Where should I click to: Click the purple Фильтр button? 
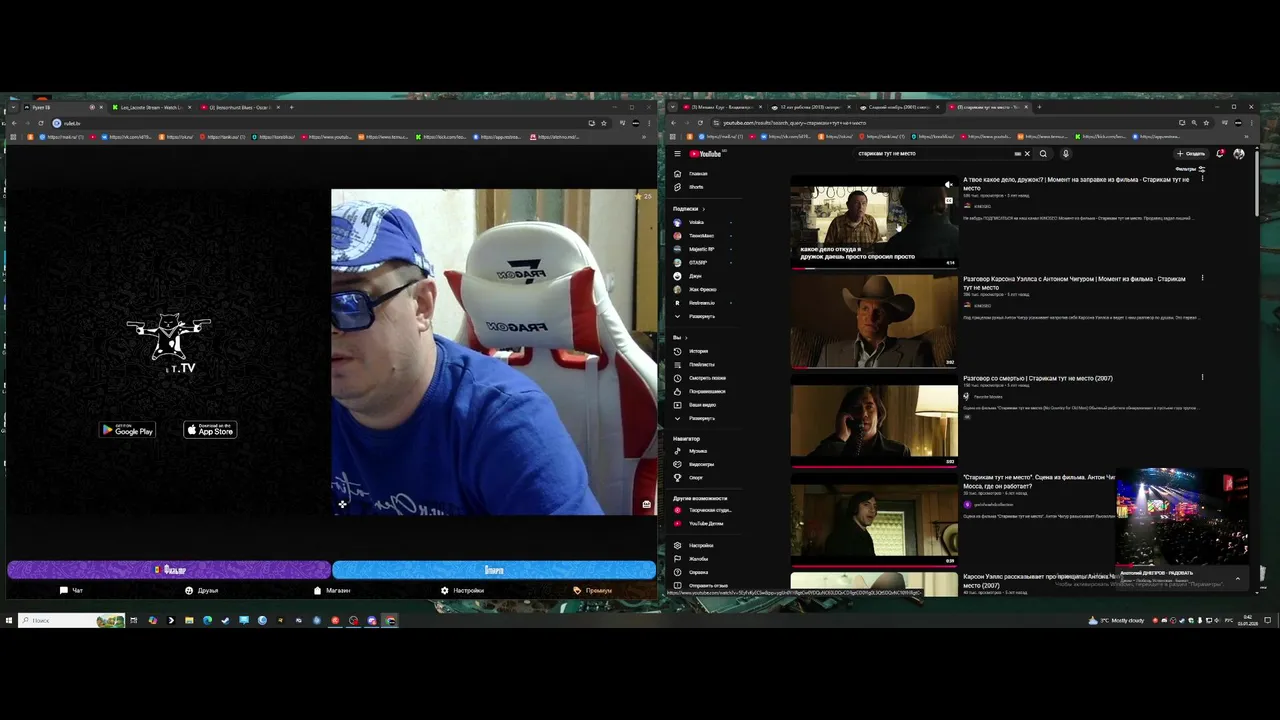(169, 570)
